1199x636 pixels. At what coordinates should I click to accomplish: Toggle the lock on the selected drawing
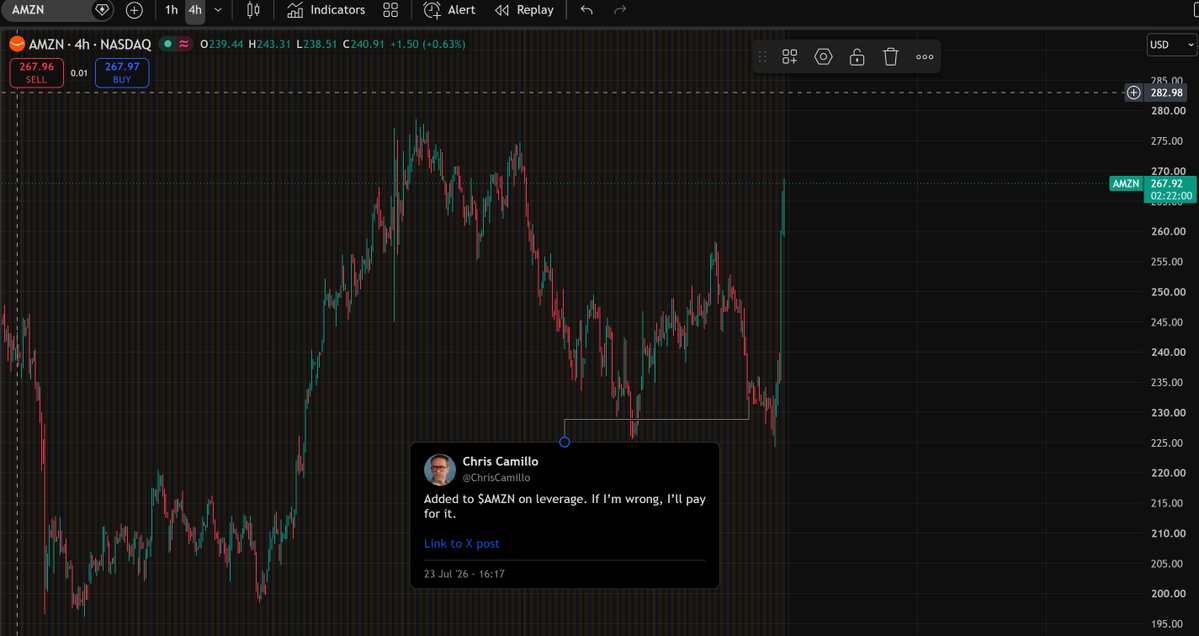tap(857, 57)
